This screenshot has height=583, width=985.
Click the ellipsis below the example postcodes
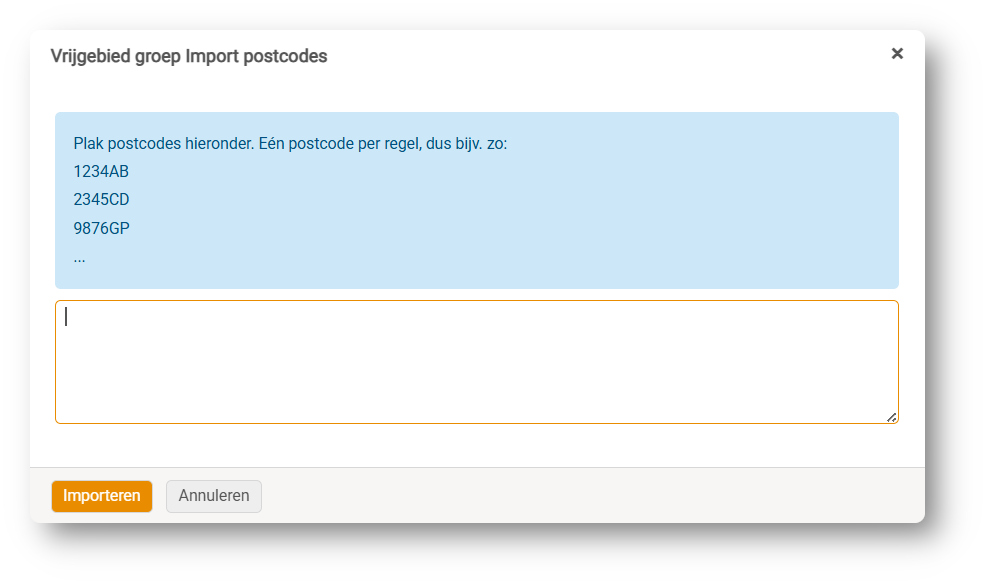pos(79,257)
